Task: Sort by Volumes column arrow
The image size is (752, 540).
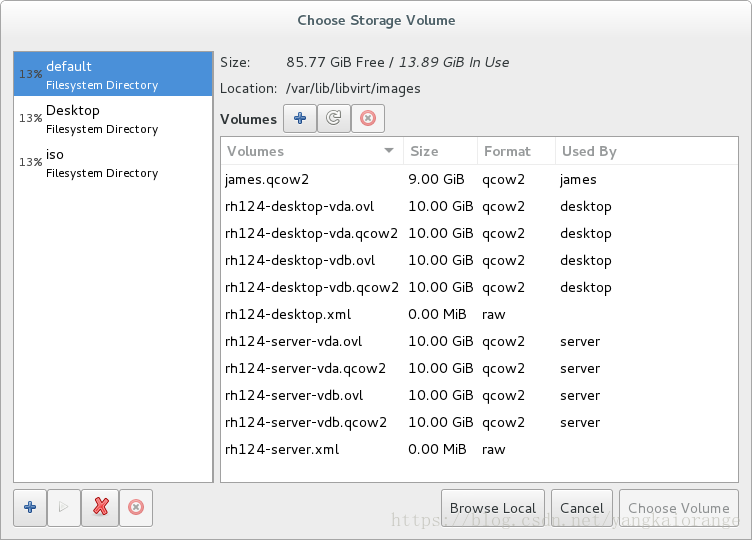Action: point(389,151)
